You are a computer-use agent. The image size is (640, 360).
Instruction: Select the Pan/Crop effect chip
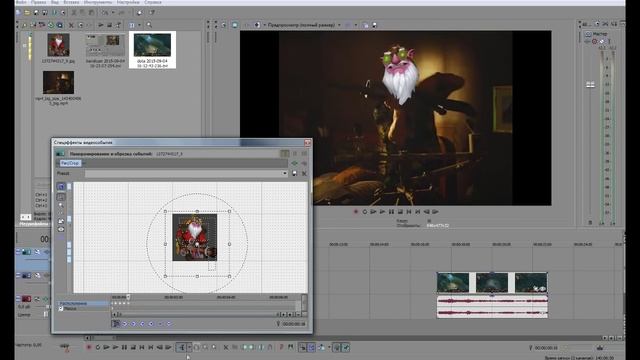coord(70,163)
